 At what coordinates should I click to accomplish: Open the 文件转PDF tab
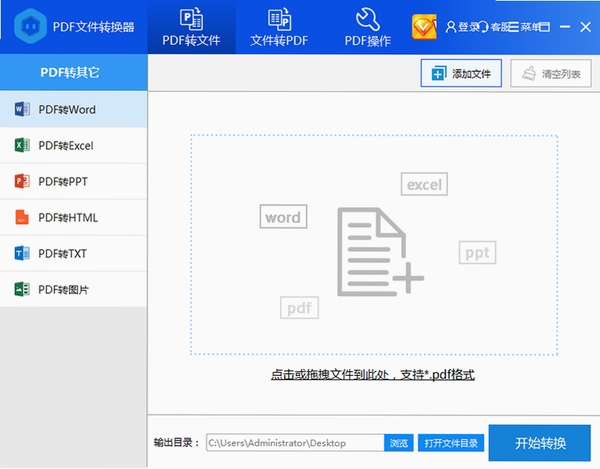pyautogui.click(x=279, y=27)
